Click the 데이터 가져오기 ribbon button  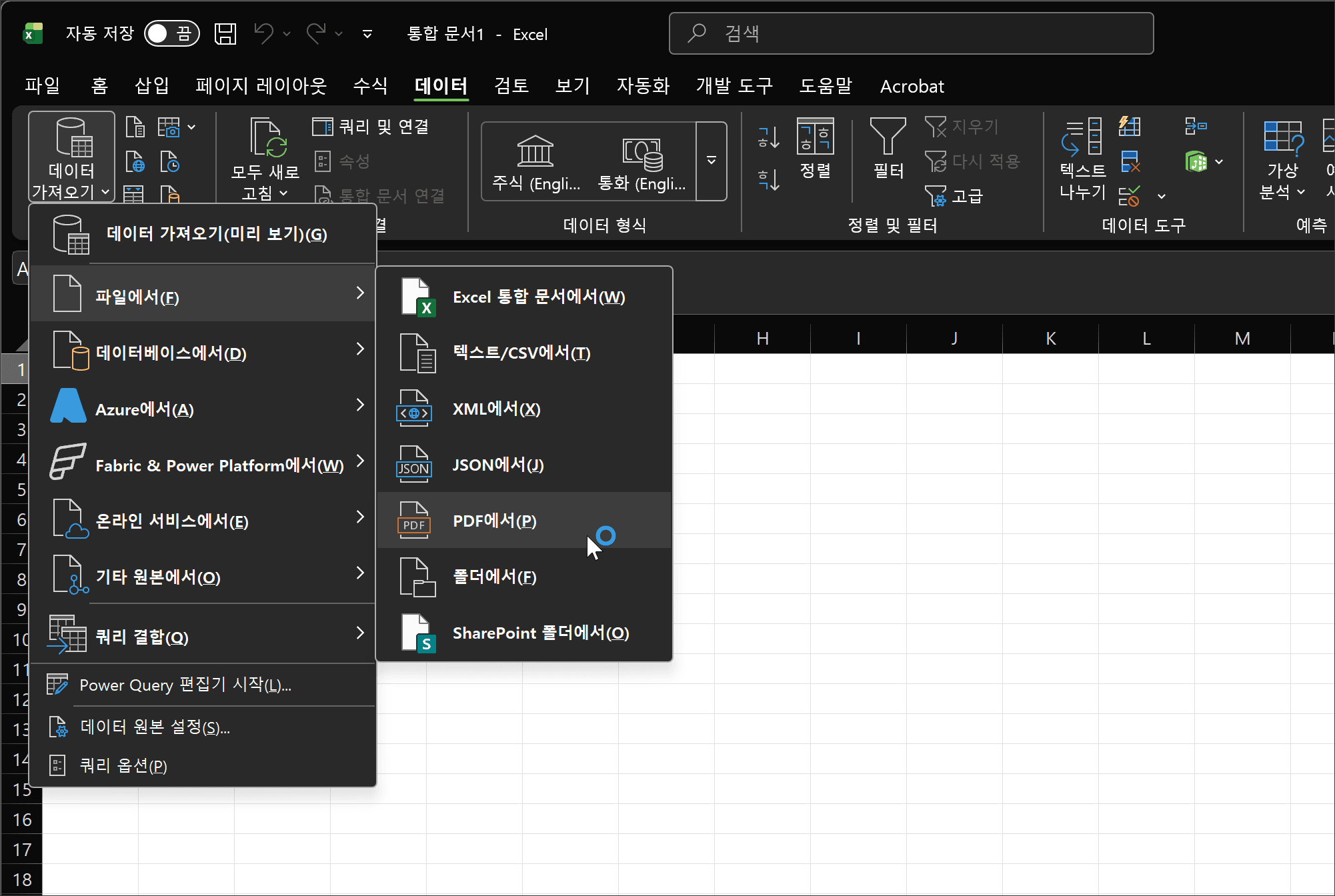71,157
